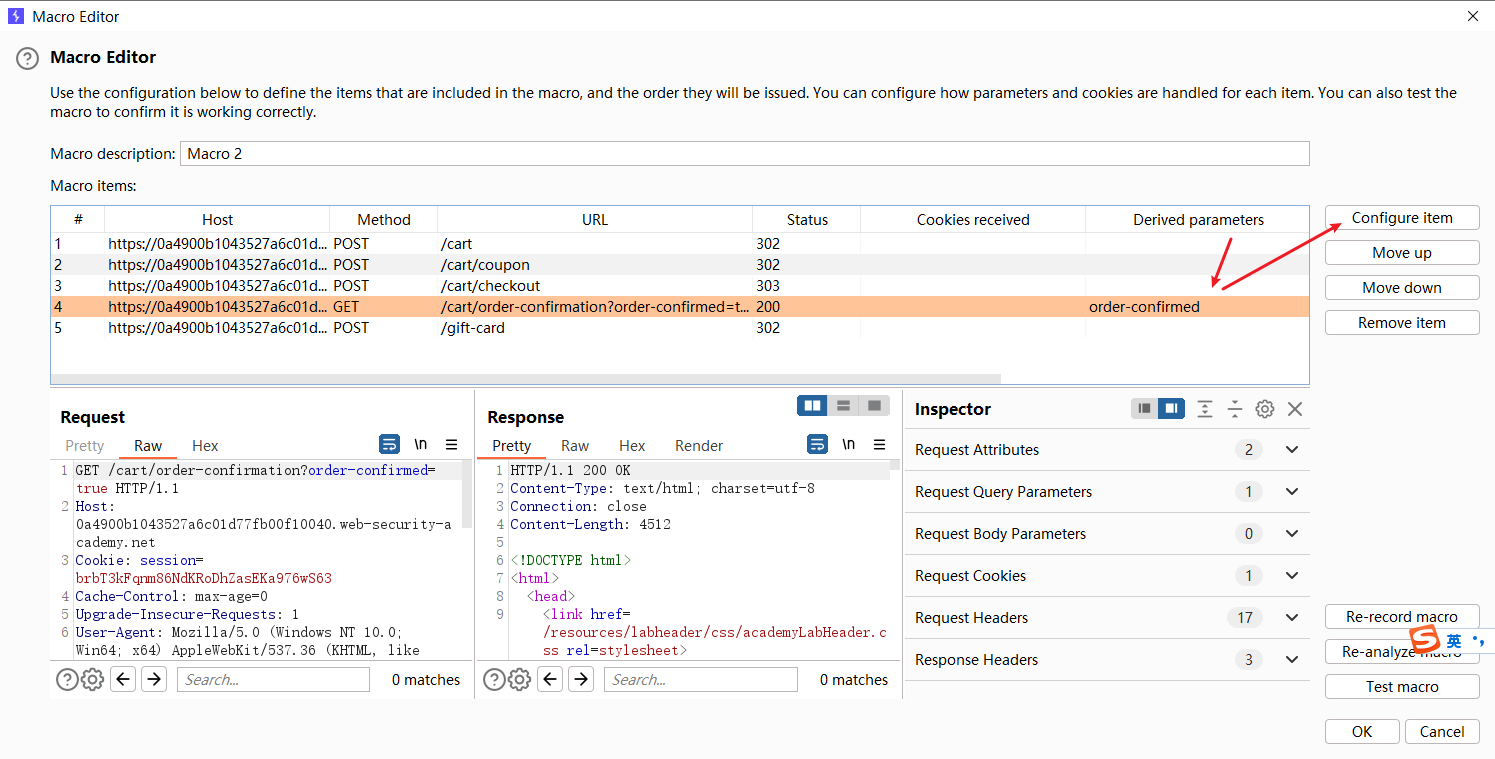Open Response panel options menu icon
Image resolution: width=1495 pixels, height=759 pixels.
[880, 445]
